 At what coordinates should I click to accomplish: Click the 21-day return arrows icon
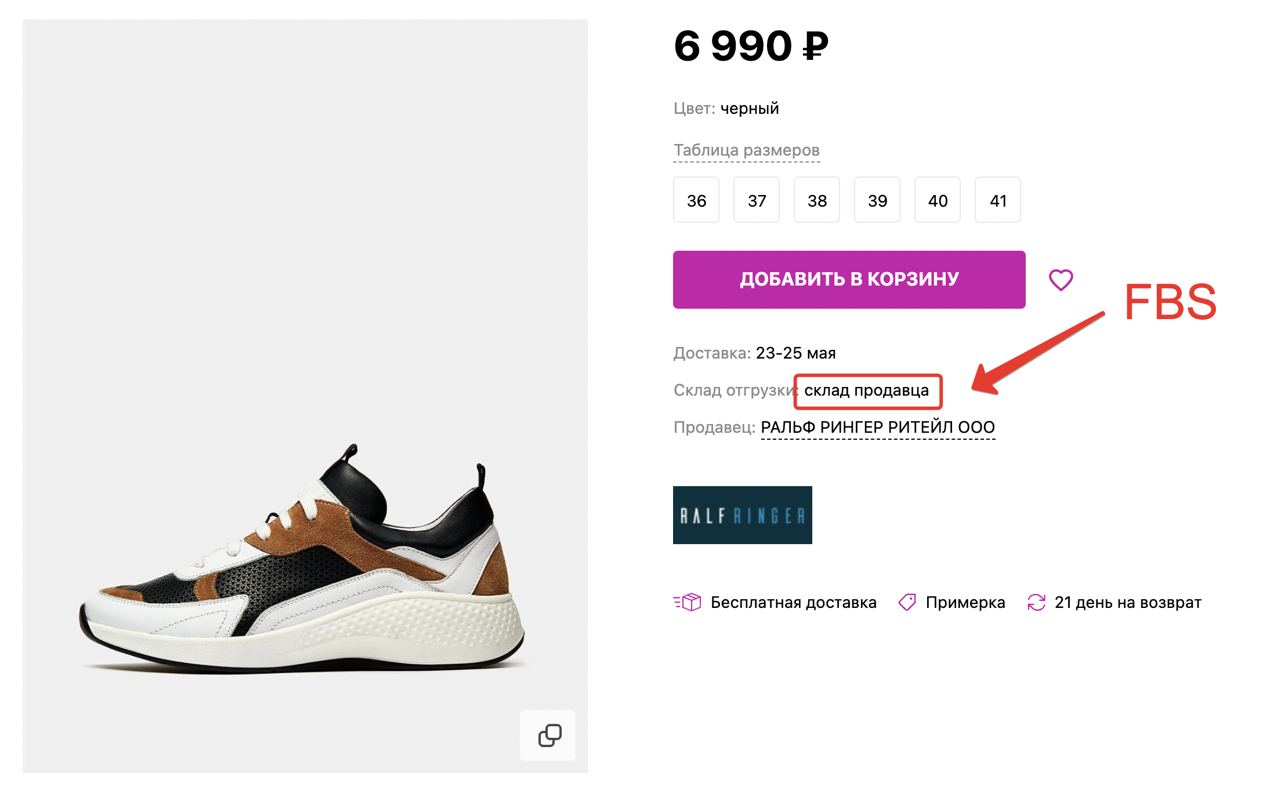1036,602
